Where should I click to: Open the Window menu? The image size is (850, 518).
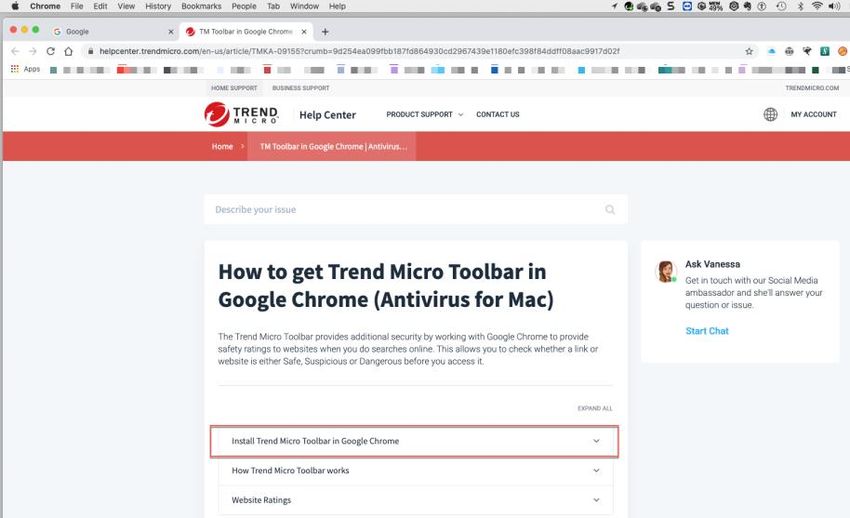click(304, 6)
